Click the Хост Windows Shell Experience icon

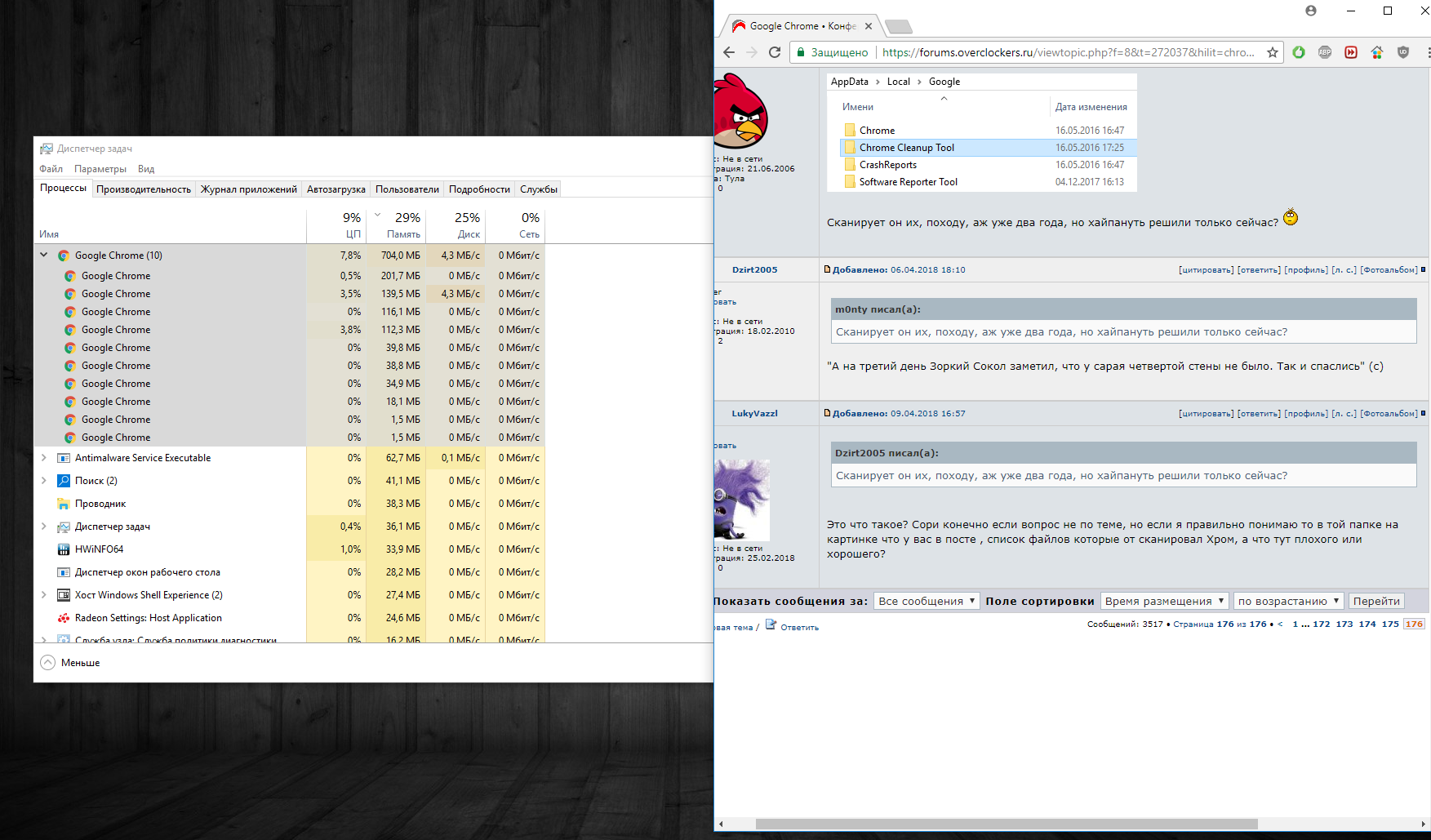[64, 595]
